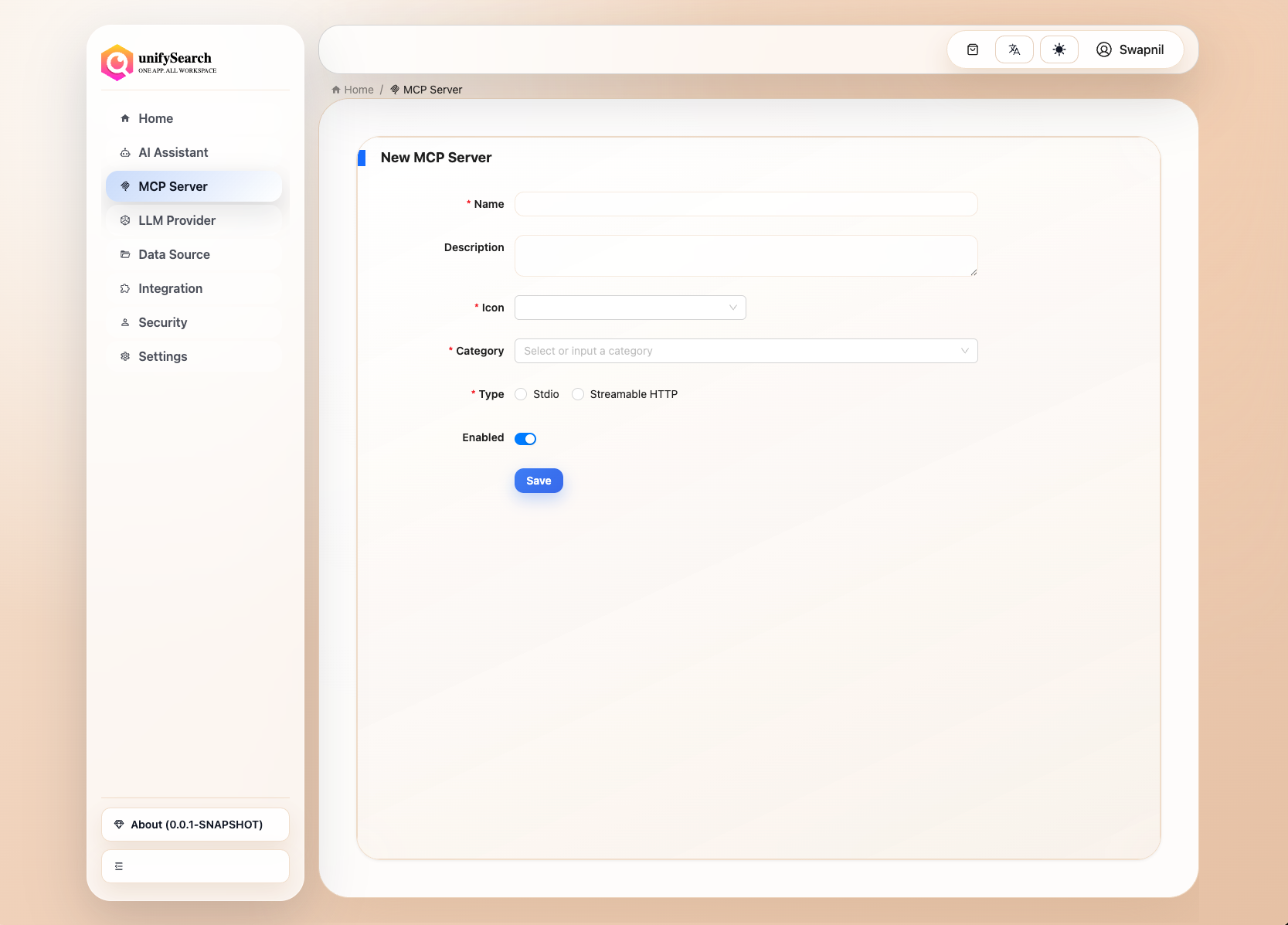Open the shopping bag icon in header
The width and height of the screenshot is (1288, 925).
(x=973, y=49)
